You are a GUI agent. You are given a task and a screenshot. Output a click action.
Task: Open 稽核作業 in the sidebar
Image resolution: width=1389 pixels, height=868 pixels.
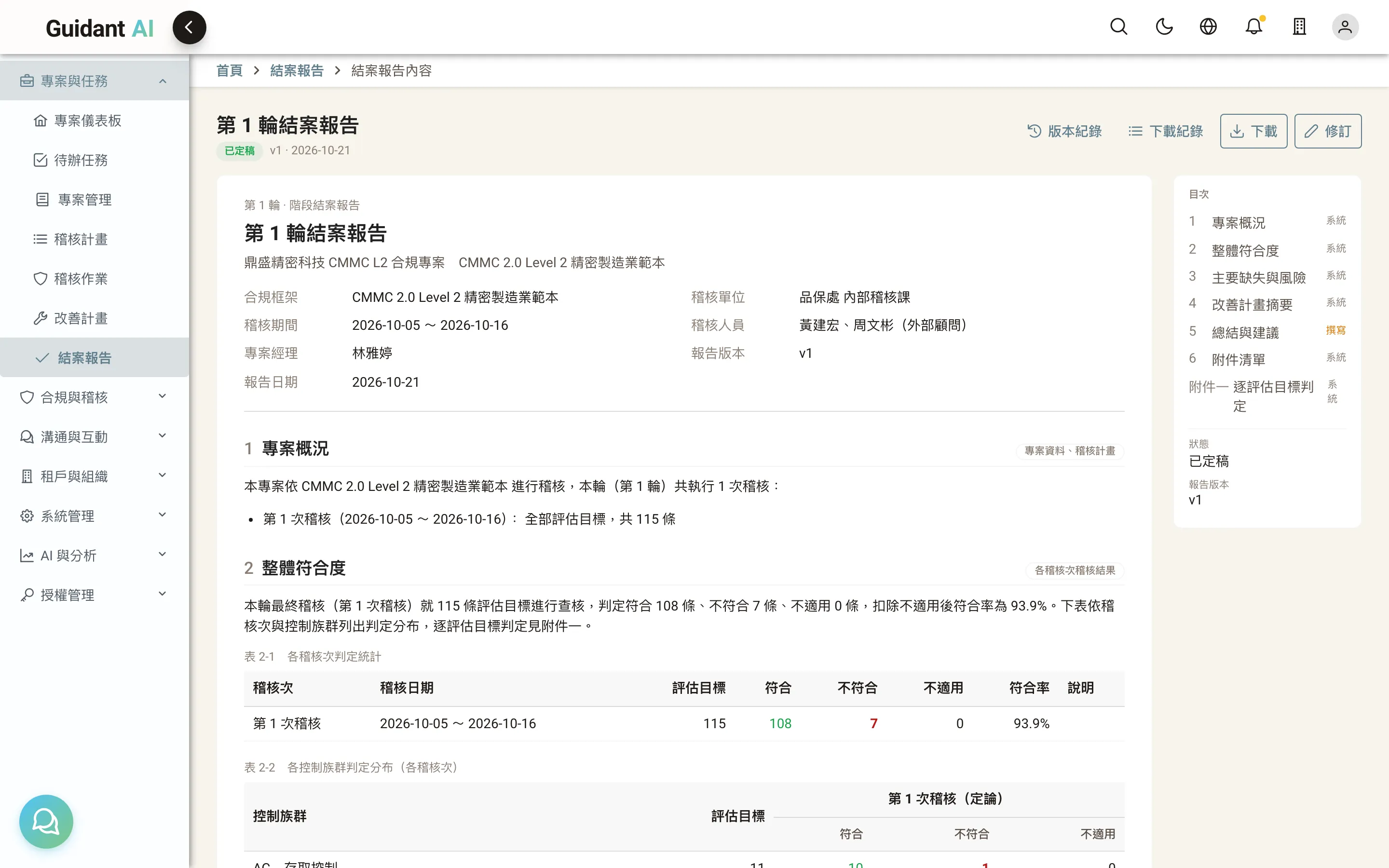tap(94, 279)
